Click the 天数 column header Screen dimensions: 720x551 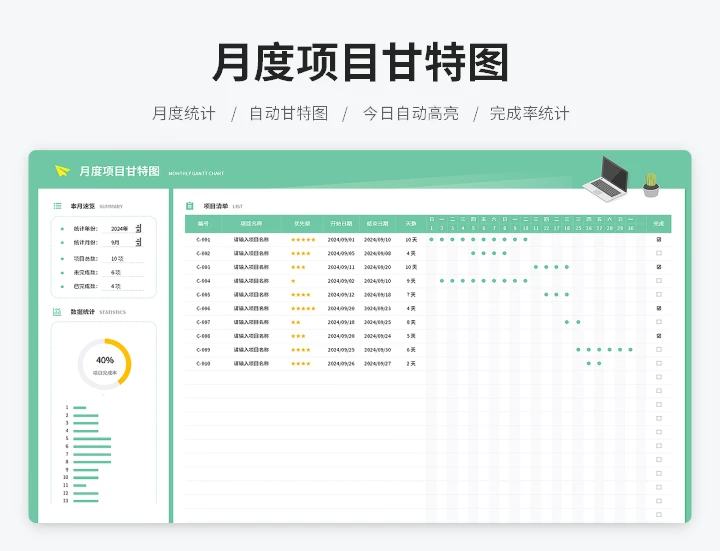411,224
